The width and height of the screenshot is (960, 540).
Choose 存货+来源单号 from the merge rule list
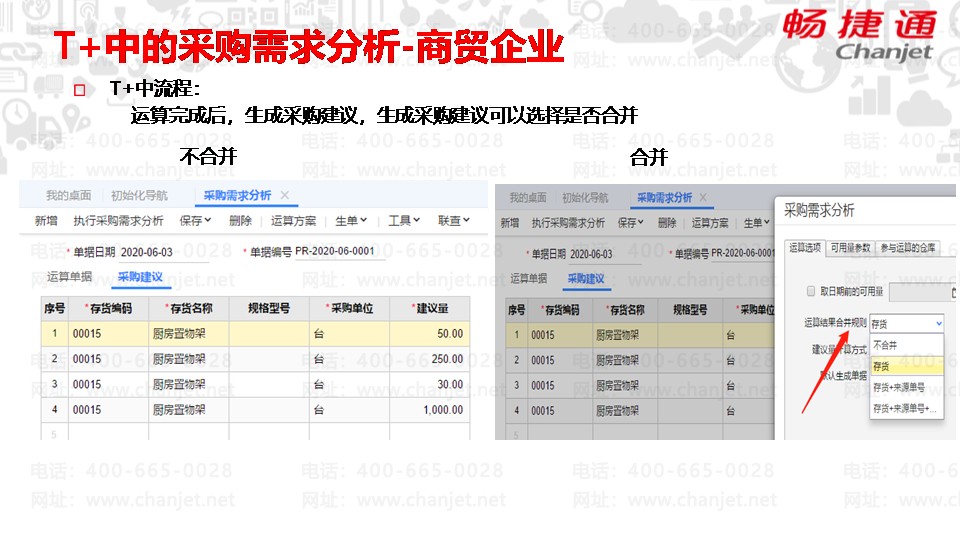pyautogui.click(x=907, y=388)
